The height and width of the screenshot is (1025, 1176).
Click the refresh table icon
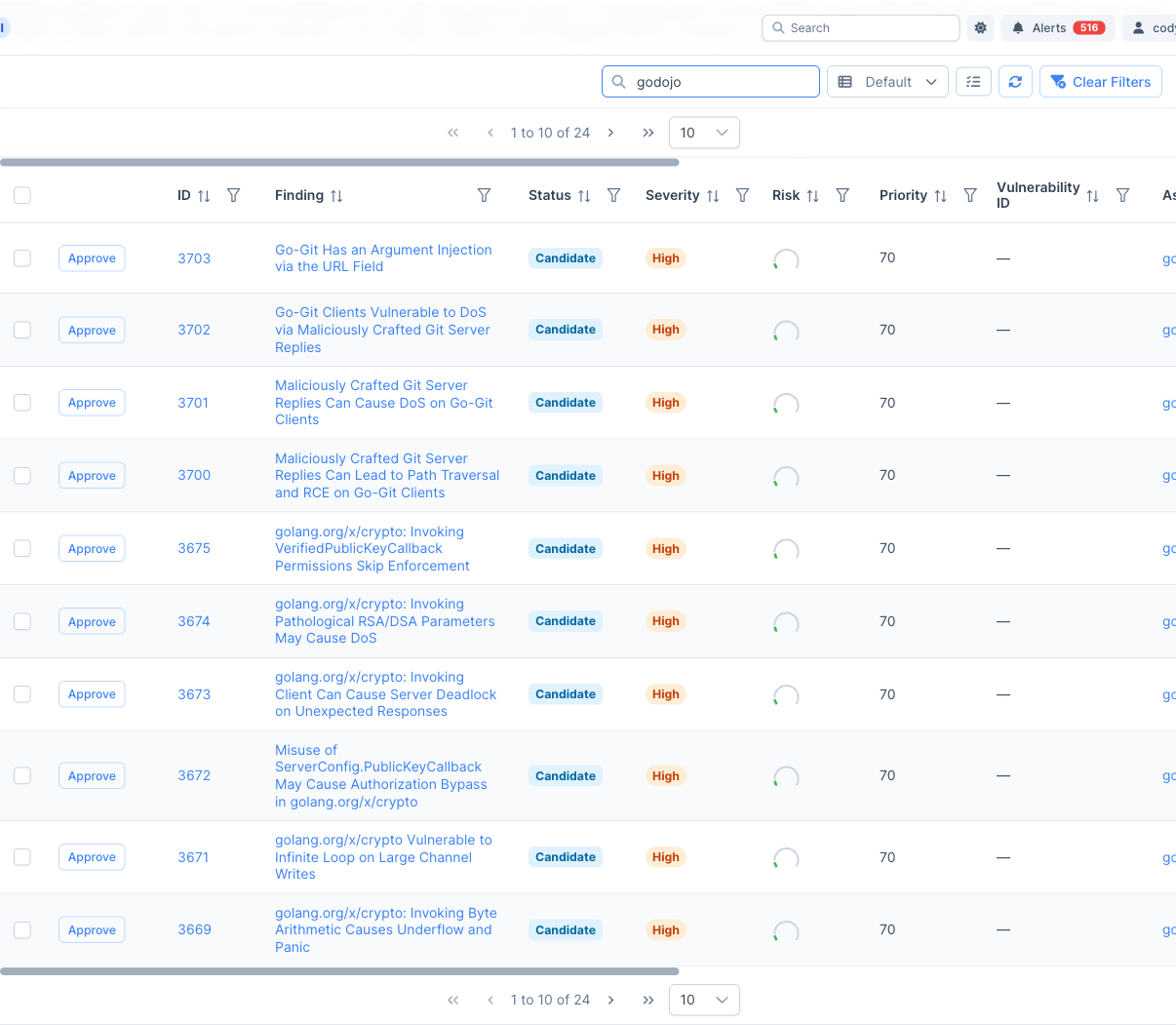pyautogui.click(x=1015, y=82)
